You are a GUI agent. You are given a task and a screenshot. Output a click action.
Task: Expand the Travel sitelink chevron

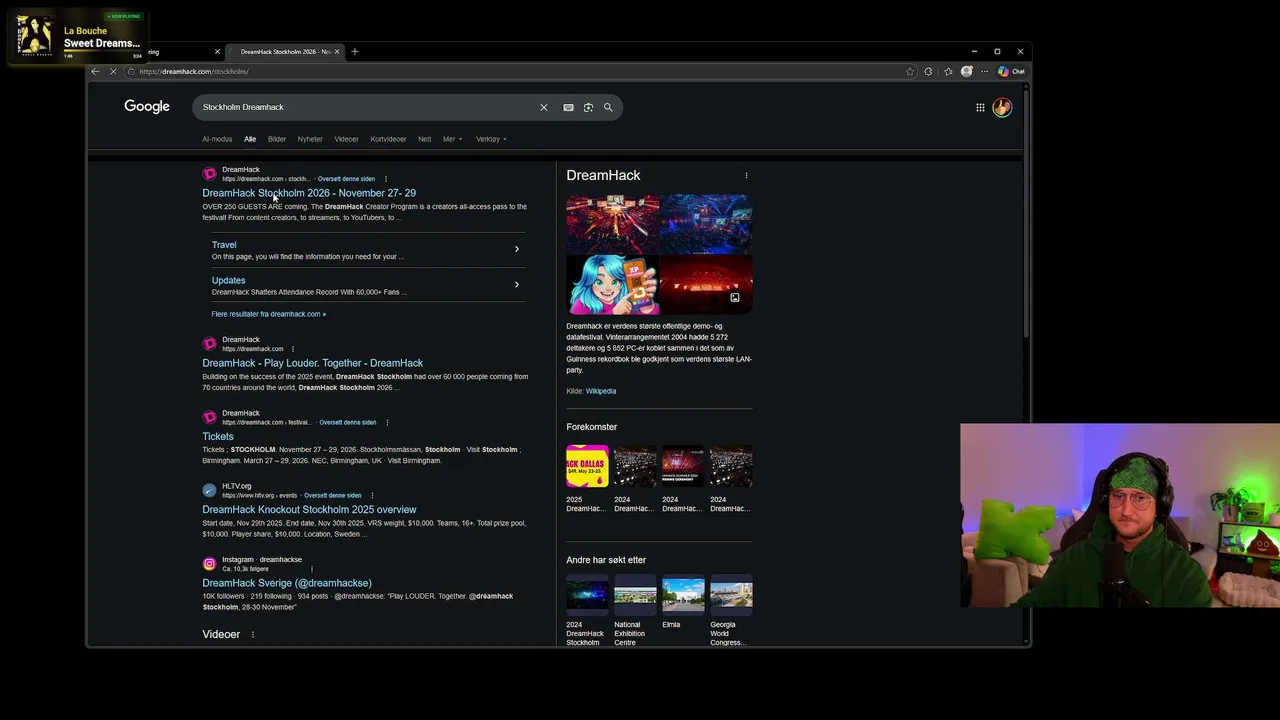coord(517,249)
